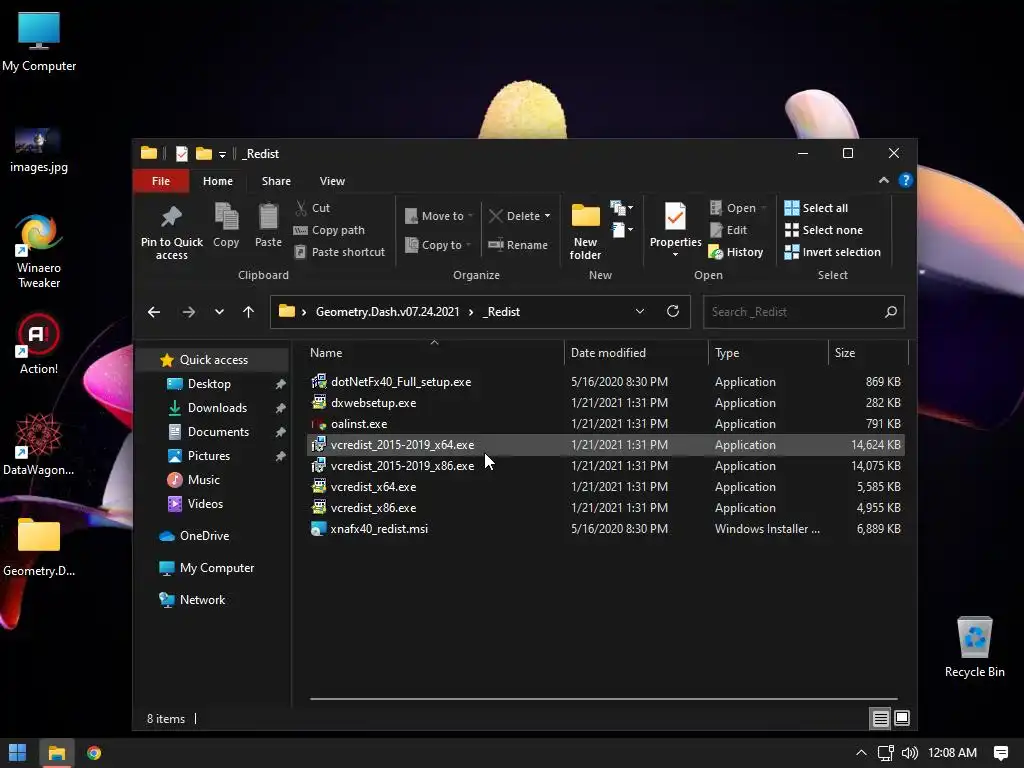Viewport: 1024px width, 768px height.
Task: Create a New folder
Action: pyautogui.click(x=585, y=231)
